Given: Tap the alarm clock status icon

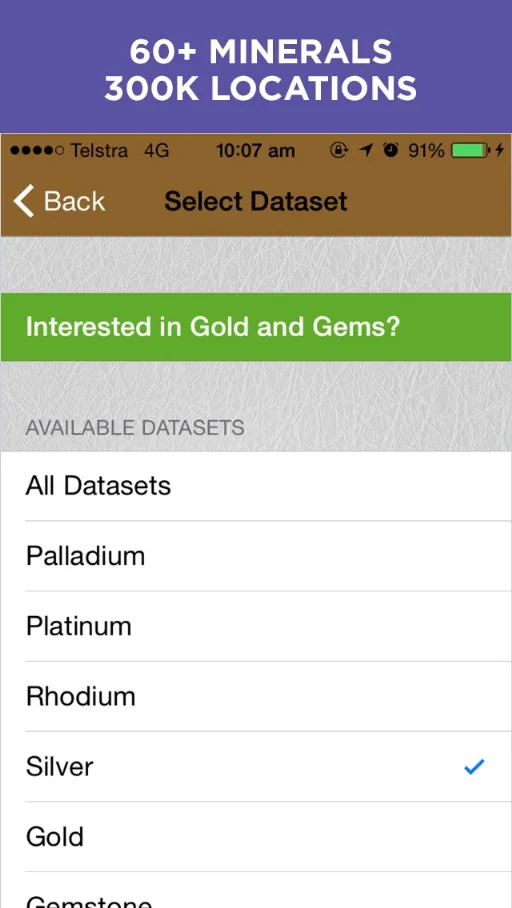Looking at the screenshot, I should coord(392,151).
